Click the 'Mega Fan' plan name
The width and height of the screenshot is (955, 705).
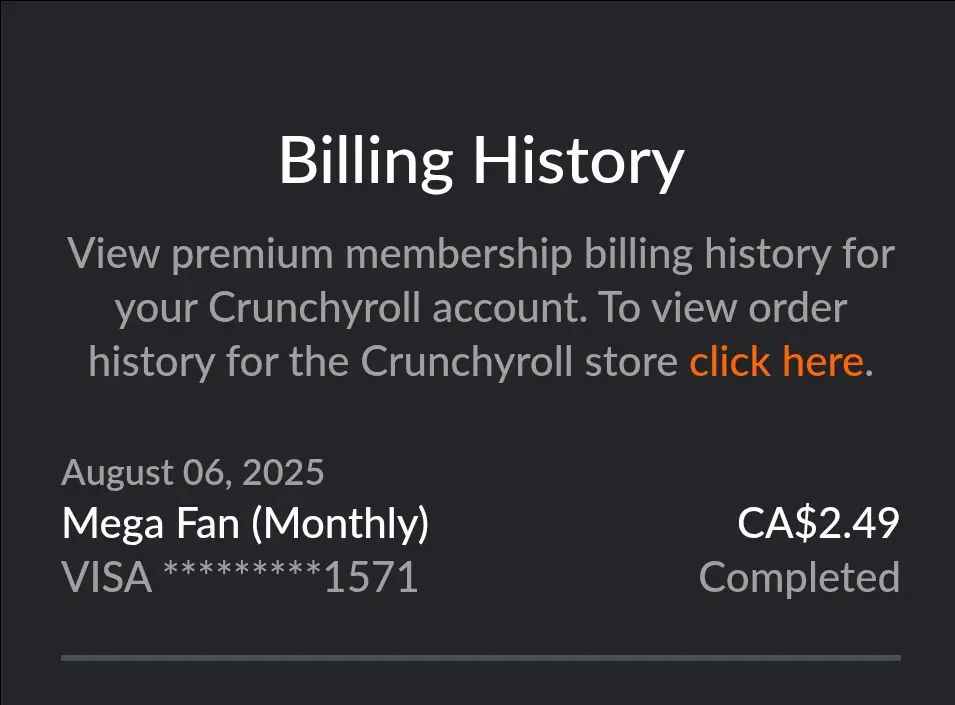tap(150, 524)
